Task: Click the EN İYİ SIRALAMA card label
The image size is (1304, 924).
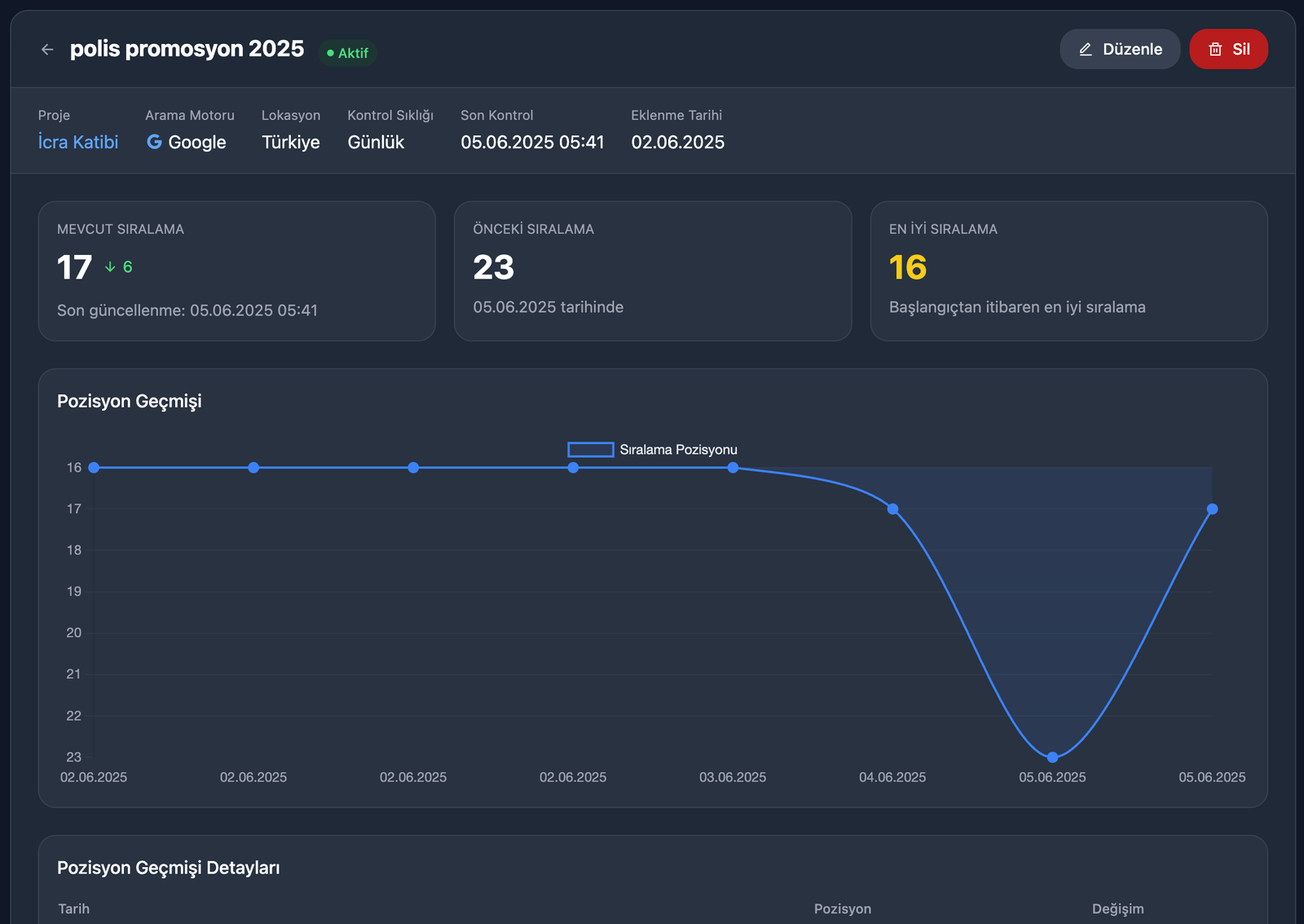Action: (x=943, y=229)
